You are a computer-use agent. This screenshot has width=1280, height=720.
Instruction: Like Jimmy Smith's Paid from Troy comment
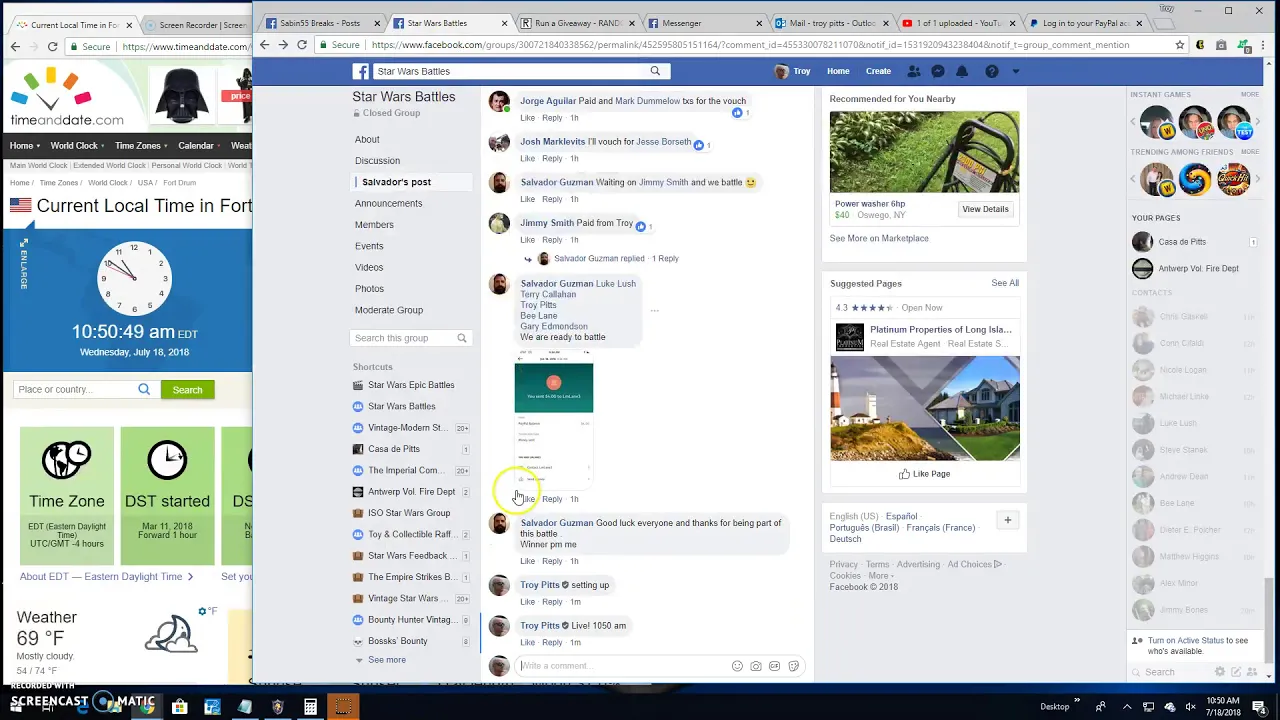coord(528,240)
